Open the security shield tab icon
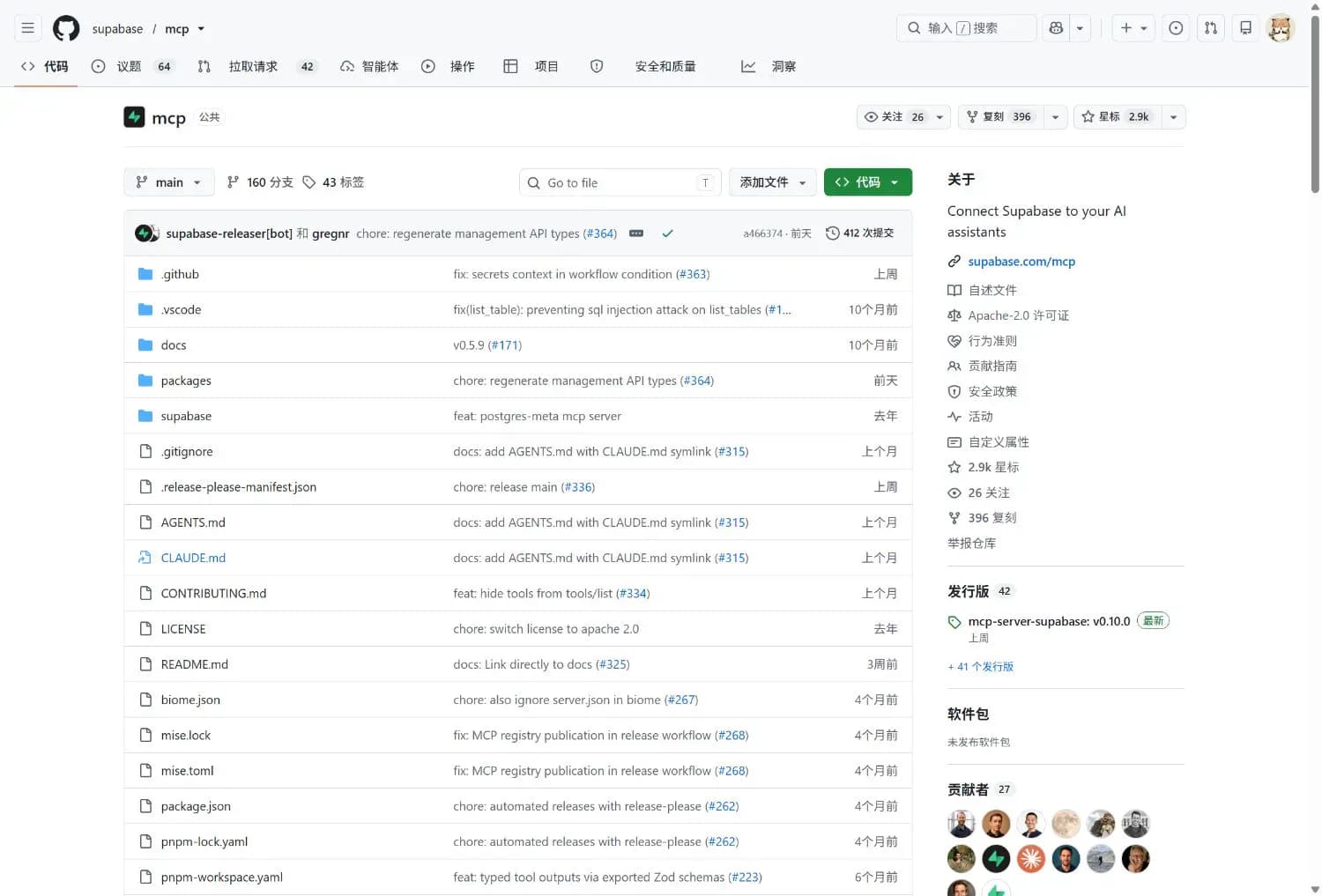Screen dimensions: 1322x896 pos(597,66)
